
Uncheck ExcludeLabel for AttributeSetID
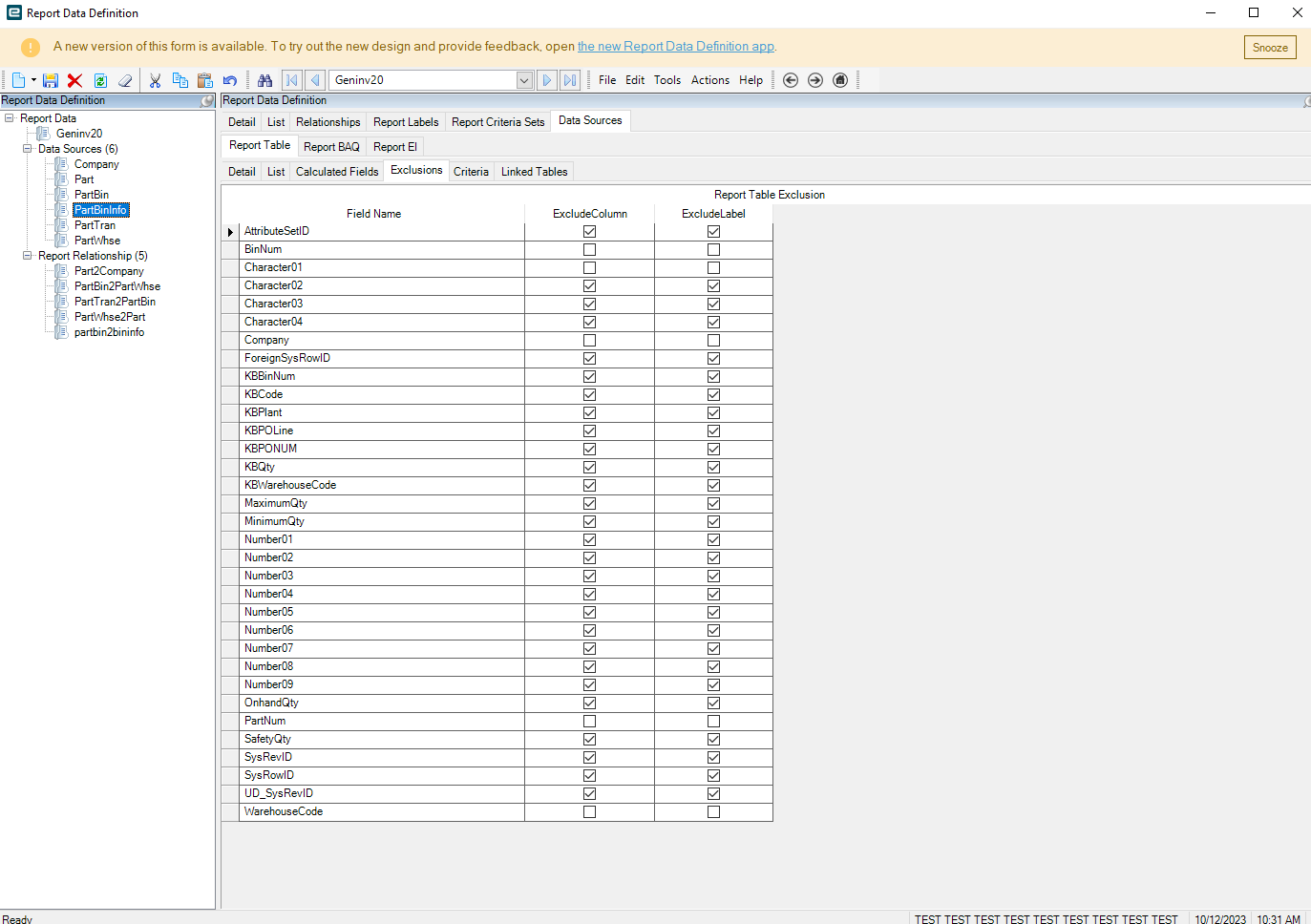(713, 232)
